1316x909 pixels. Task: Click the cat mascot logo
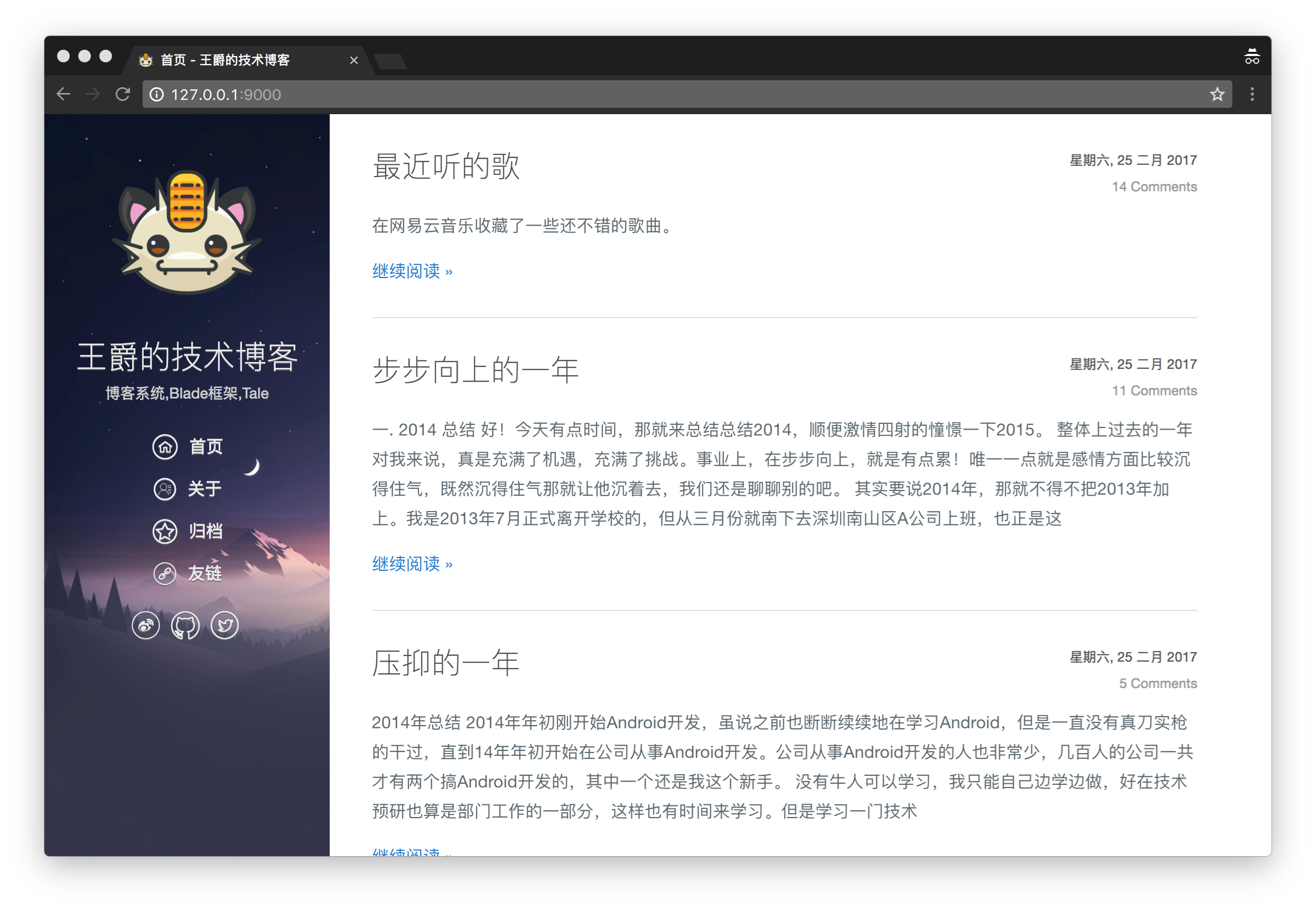186,233
